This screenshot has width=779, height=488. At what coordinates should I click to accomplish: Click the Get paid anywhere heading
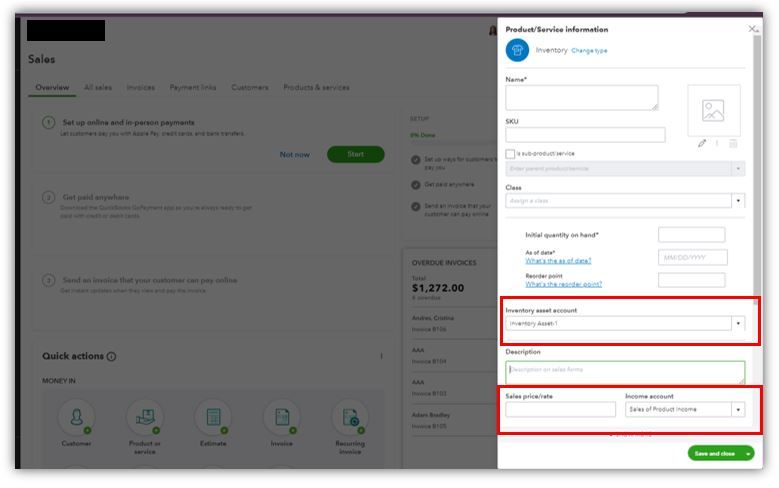pos(95,197)
